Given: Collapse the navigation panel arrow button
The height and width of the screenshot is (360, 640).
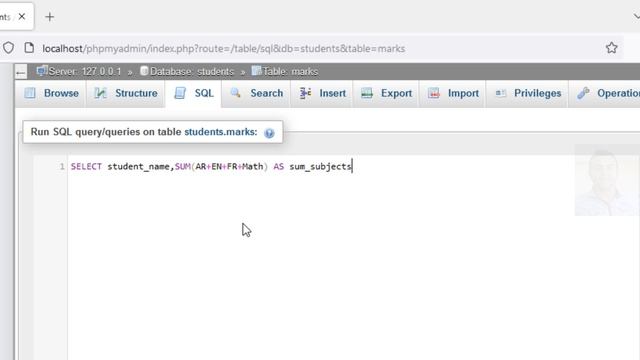Looking at the screenshot, I should 21,72.
